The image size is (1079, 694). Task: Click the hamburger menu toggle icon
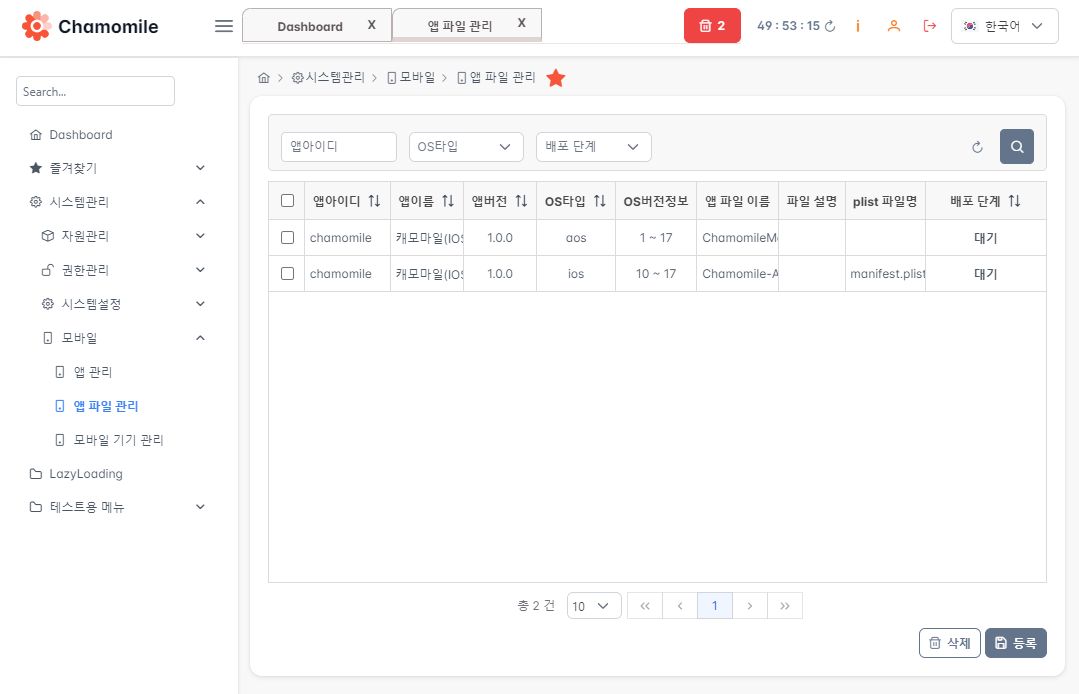pos(224,26)
